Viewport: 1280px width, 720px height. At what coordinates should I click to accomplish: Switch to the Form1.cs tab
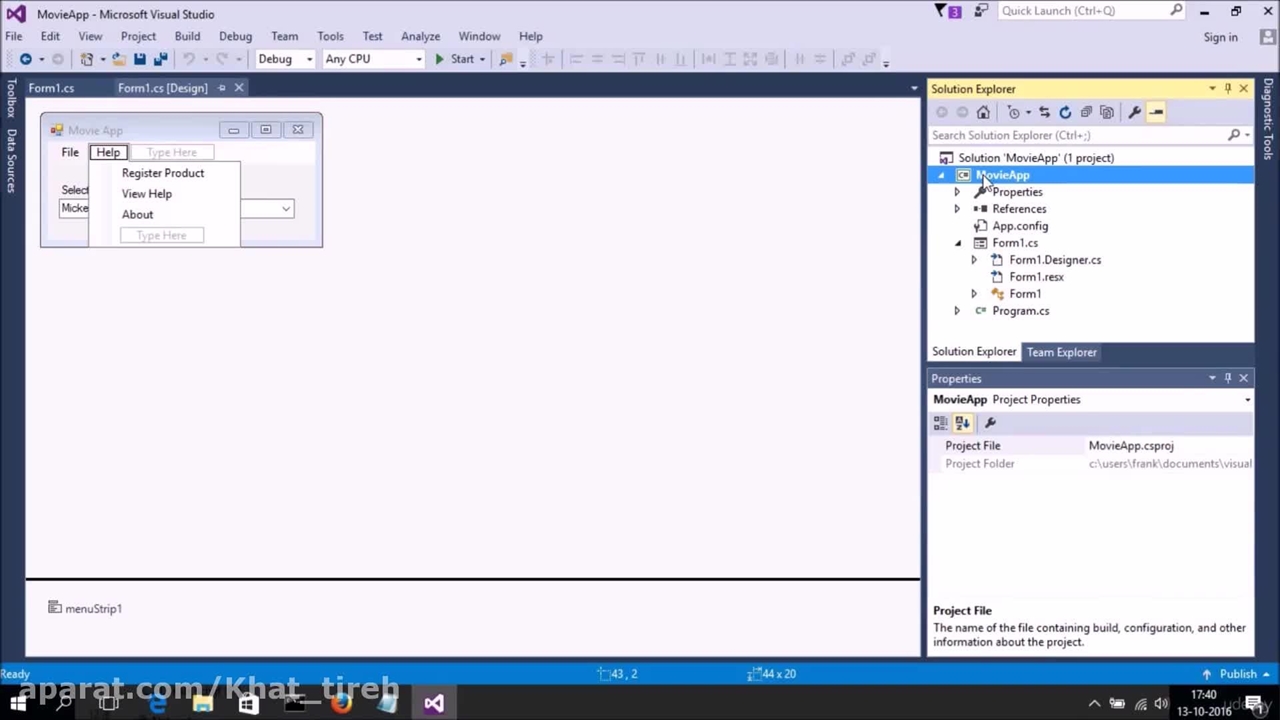click(x=51, y=88)
